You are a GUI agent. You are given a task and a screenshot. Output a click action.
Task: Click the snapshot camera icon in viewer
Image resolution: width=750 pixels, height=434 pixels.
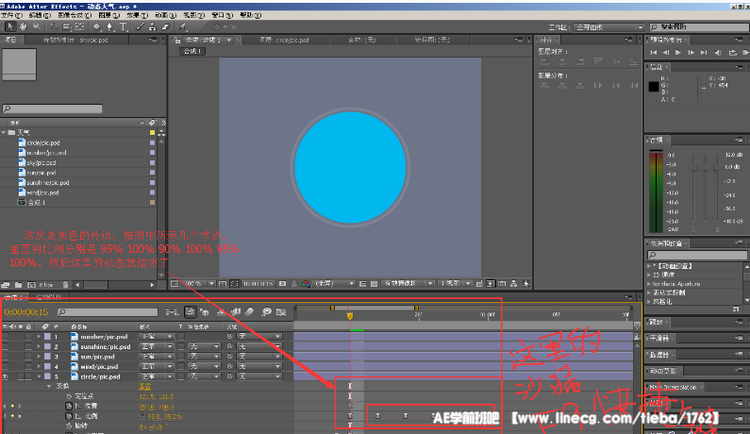[x=283, y=284]
